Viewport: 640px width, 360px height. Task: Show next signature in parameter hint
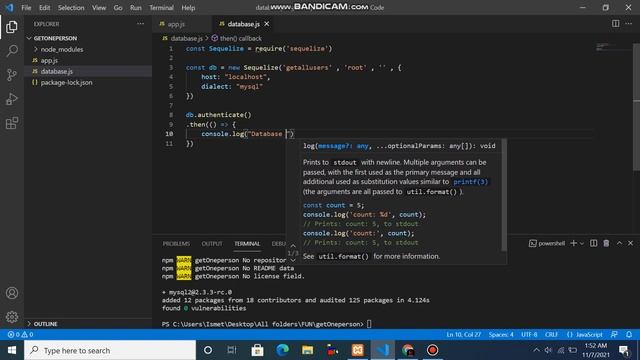click(293, 260)
